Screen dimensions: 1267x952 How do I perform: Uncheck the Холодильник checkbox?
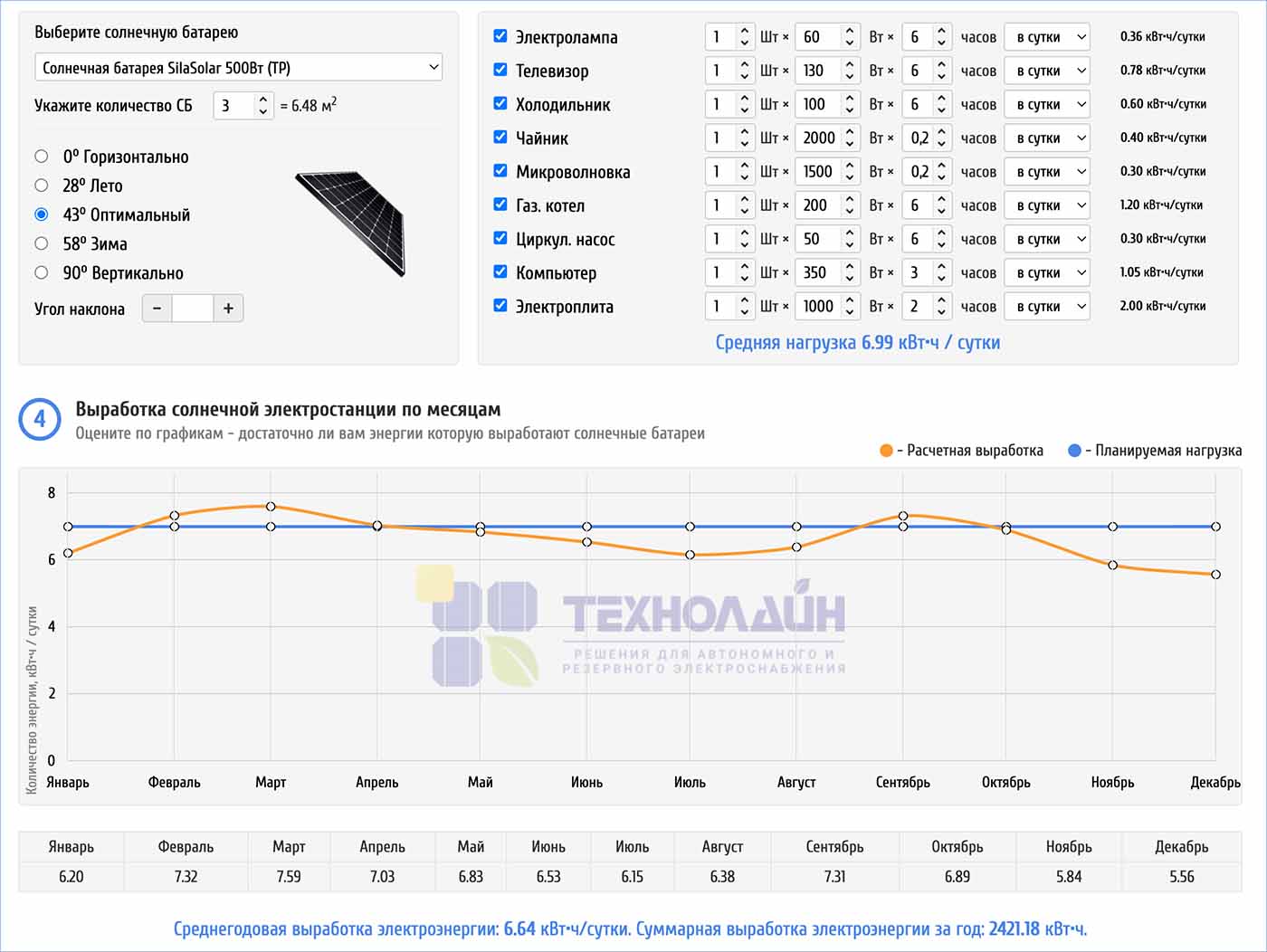coord(500,103)
